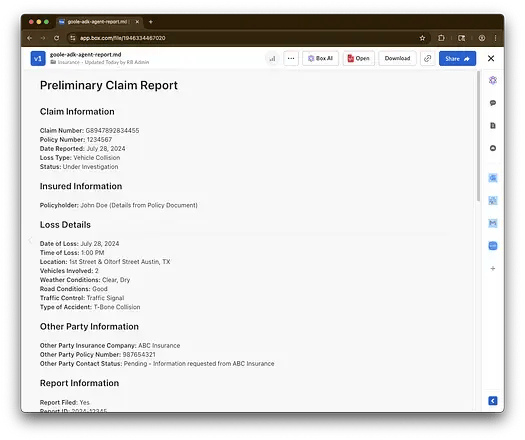Open the mail integration icon in sidebar
Image resolution: width=525 pixels, height=440 pixels.
coord(493,223)
